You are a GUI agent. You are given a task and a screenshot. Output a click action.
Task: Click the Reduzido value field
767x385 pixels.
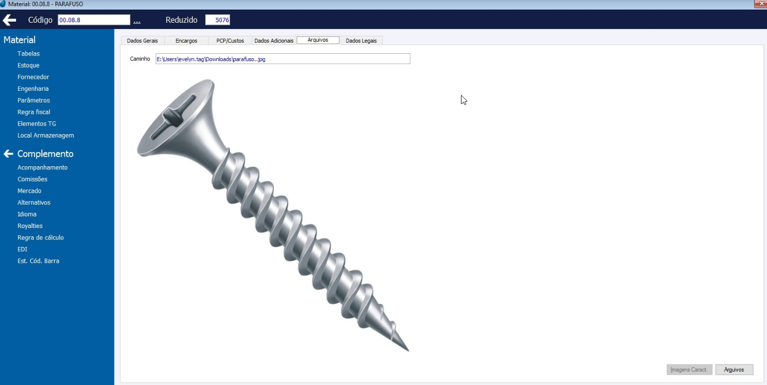[x=217, y=20]
